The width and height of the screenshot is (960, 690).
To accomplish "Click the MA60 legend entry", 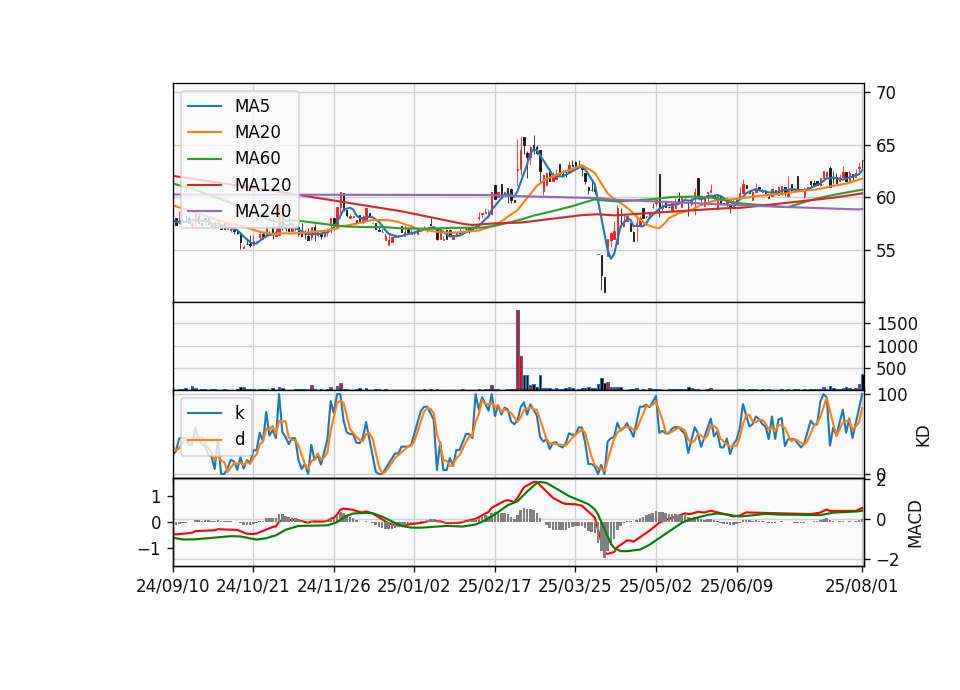I will [234, 158].
